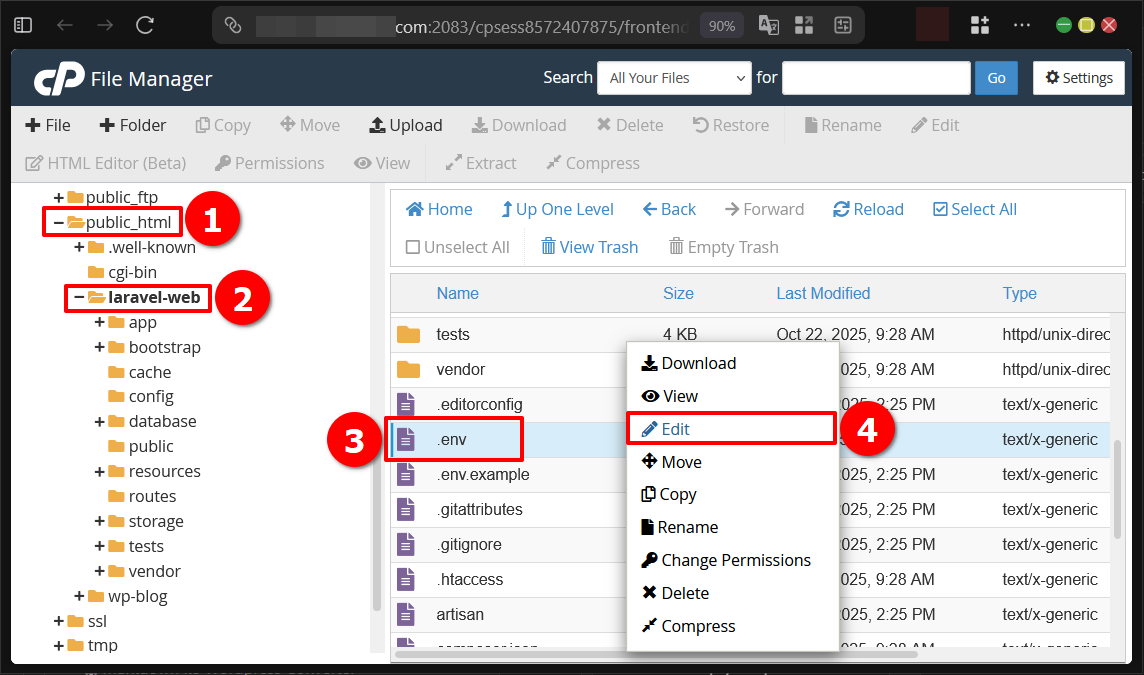Image resolution: width=1144 pixels, height=675 pixels.
Task: Navigate to the Home directory
Action: coord(439,209)
